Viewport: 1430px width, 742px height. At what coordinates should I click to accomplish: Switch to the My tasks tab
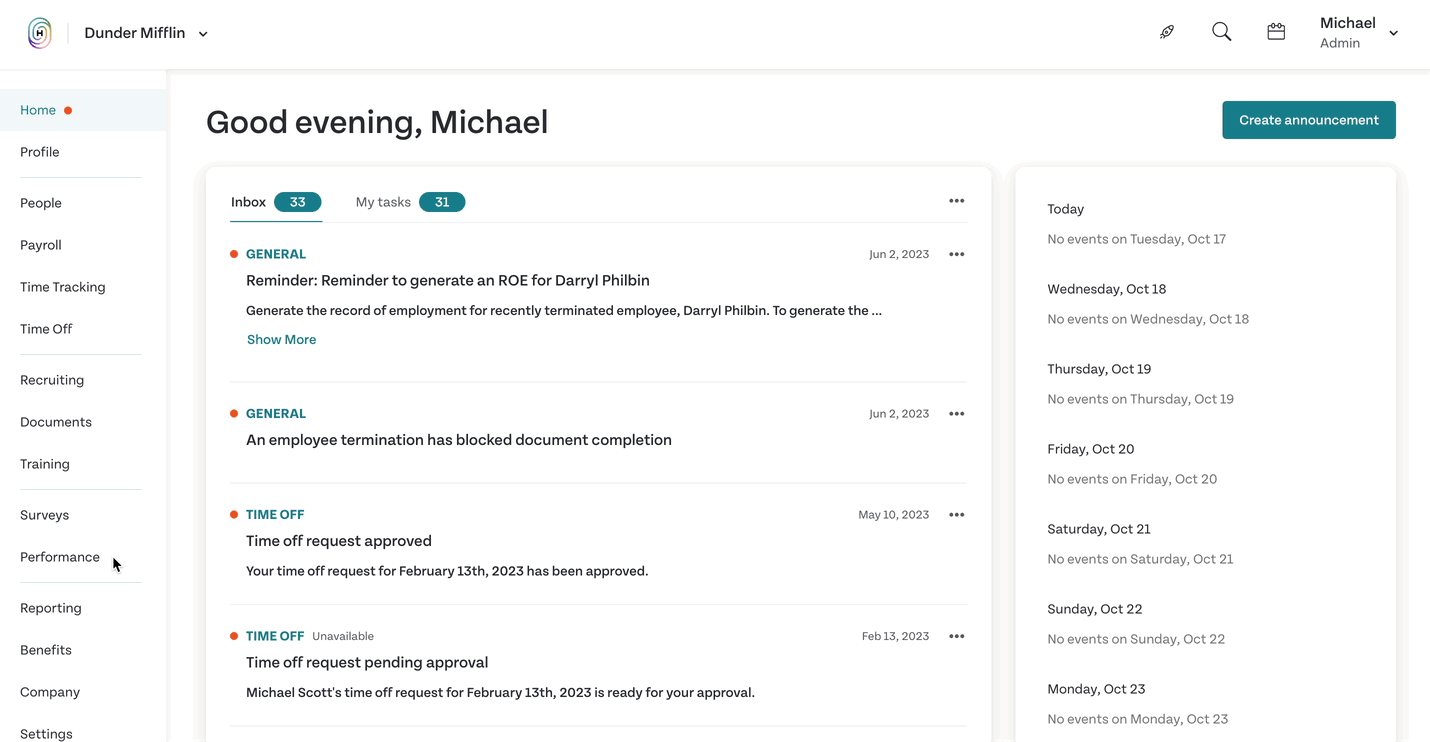point(410,202)
